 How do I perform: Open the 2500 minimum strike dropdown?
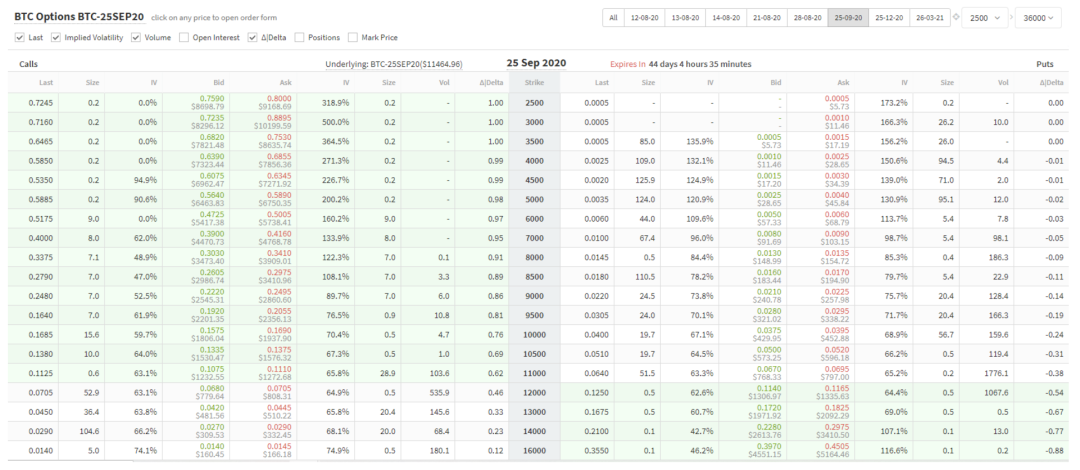click(x=984, y=18)
